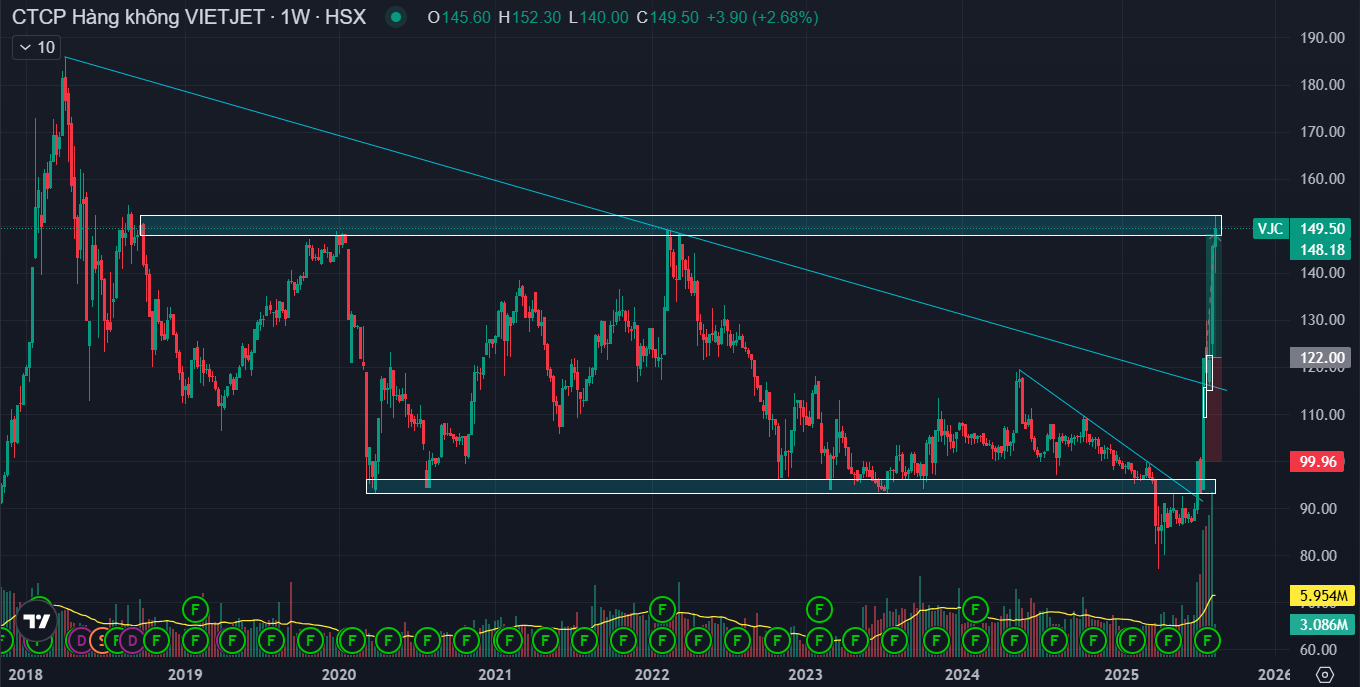Click the 2018 label on time axis

28,674
